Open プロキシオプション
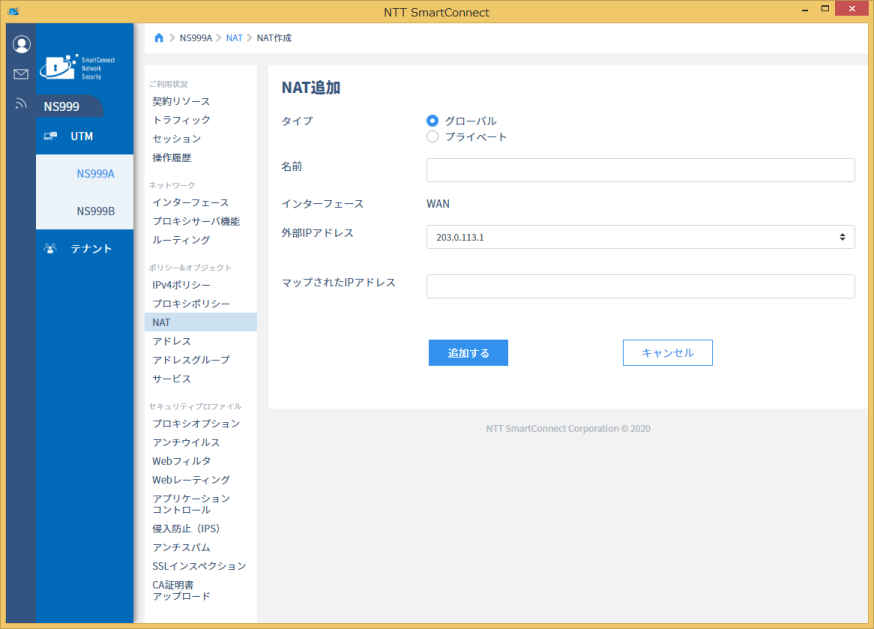874x629 pixels. tap(196, 424)
